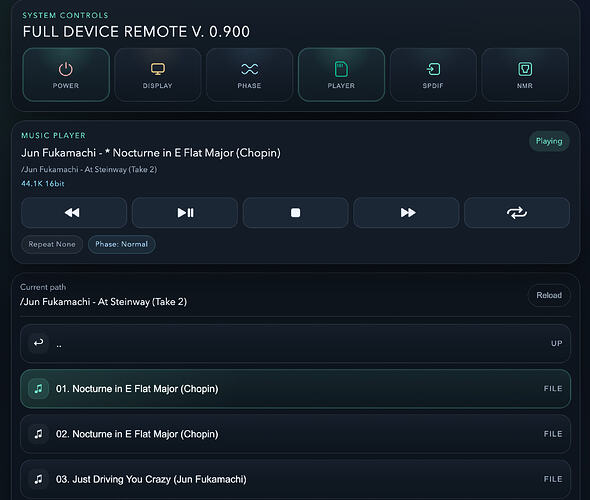This screenshot has height=500, width=590.
Task: Switch to the SPDIF input
Action: pos(433,75)
